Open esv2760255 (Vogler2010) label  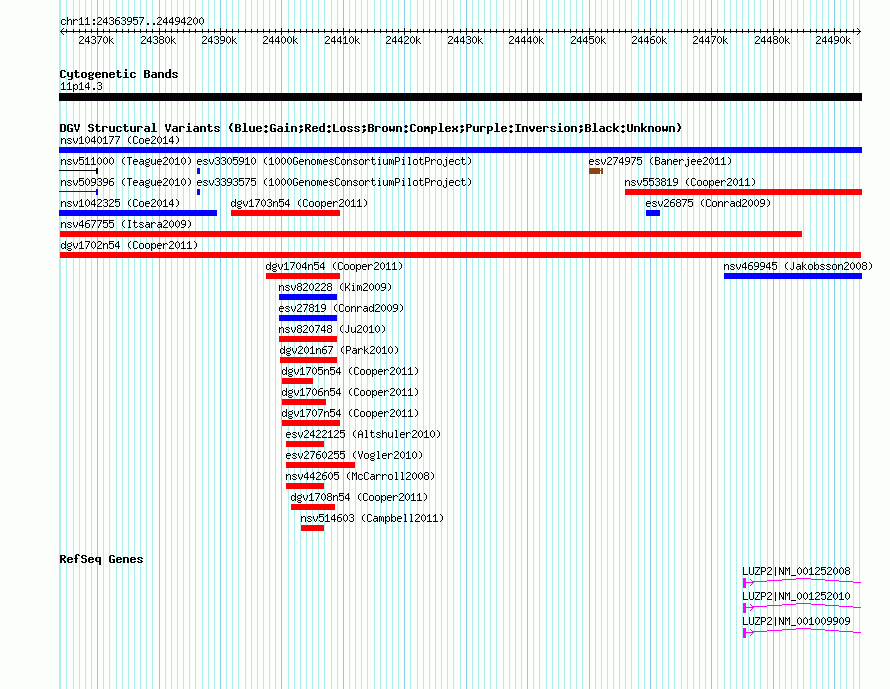[354, 455]
